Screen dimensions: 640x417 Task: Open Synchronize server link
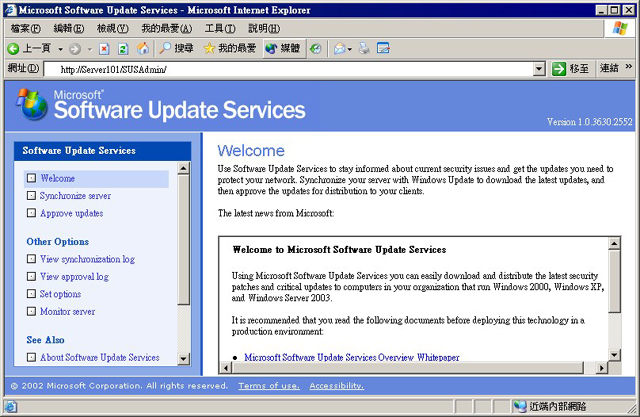pos(75,196)
